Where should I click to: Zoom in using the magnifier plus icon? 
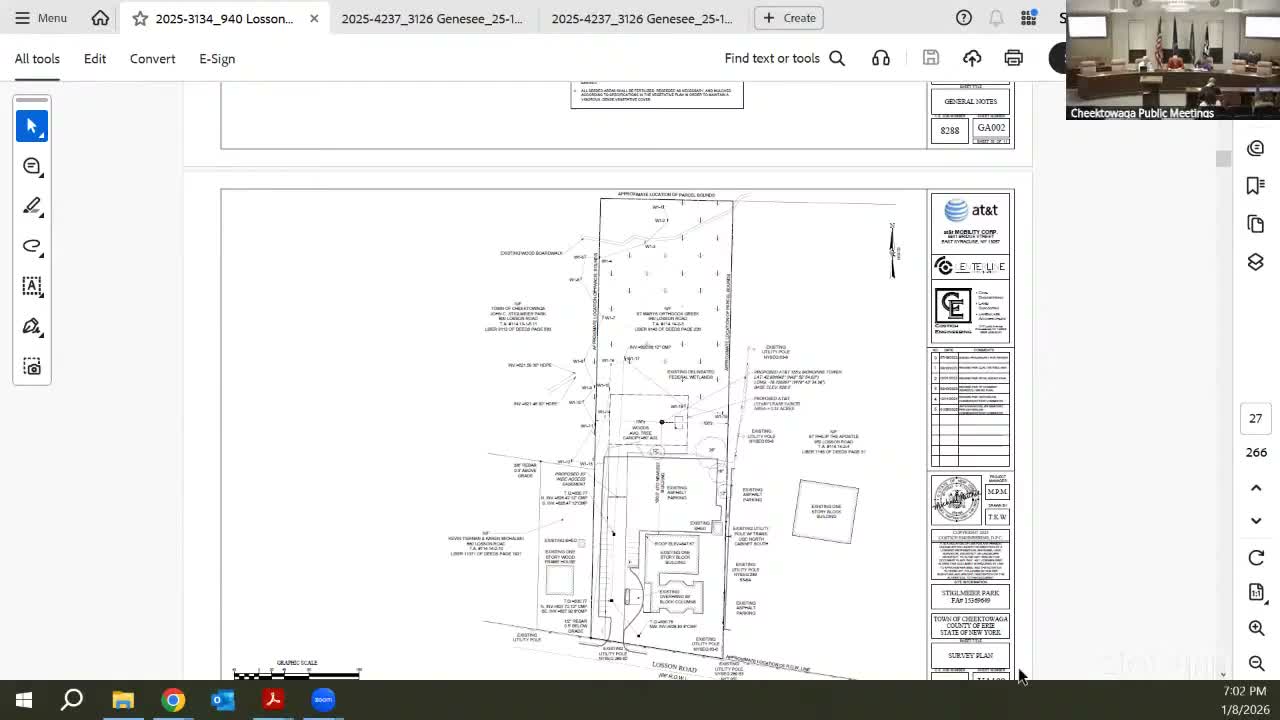pyautogui.click(x=1256, y=628)
